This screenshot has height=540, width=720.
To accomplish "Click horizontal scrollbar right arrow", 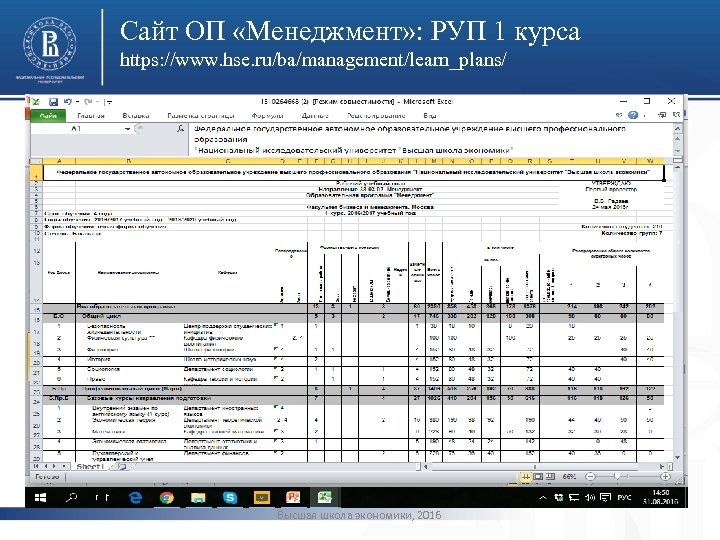I will 662,467.
